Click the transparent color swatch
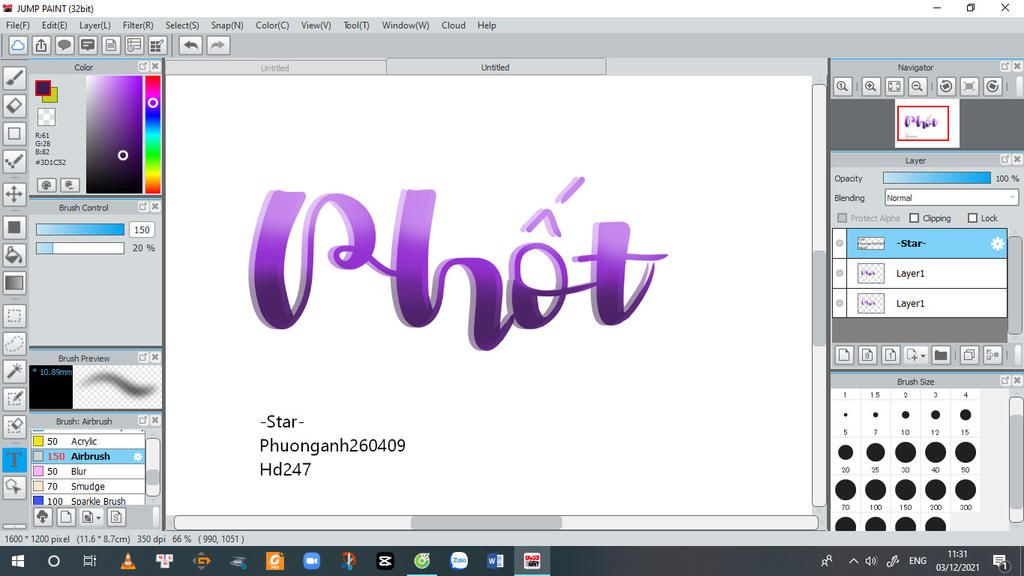 [x=46, y=117]
